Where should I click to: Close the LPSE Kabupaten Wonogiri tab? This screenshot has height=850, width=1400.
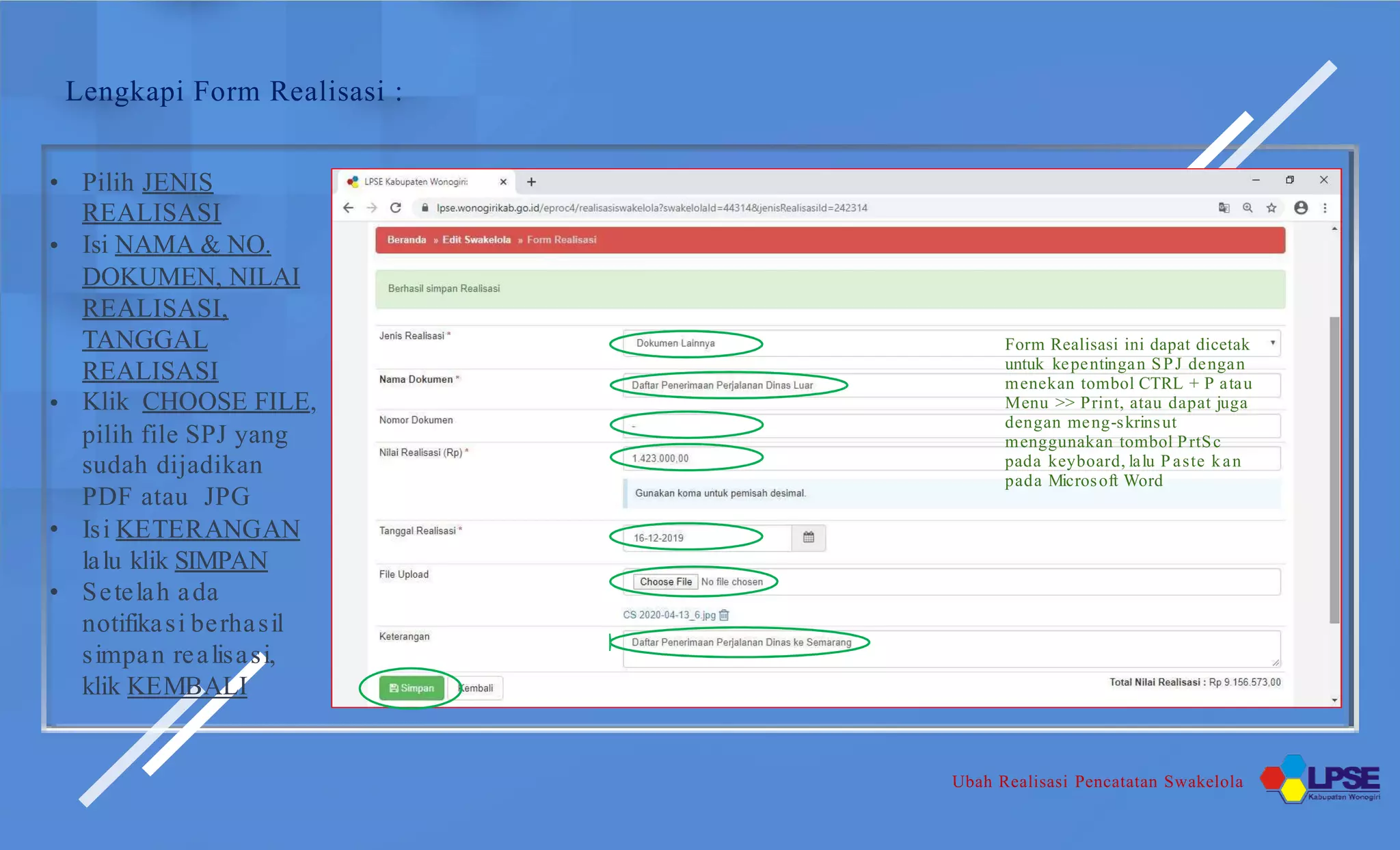coord(503,182)
